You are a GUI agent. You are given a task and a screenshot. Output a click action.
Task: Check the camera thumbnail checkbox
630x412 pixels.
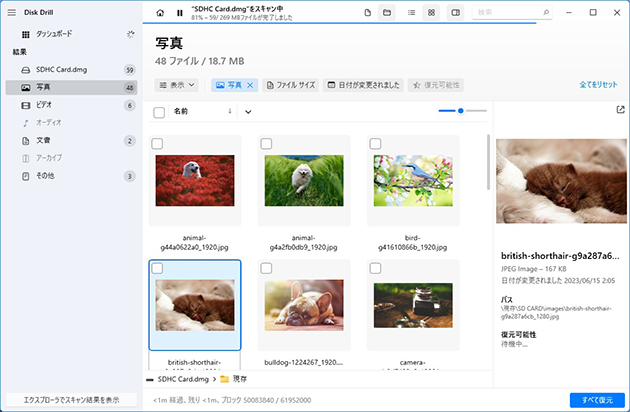[375, 268]
